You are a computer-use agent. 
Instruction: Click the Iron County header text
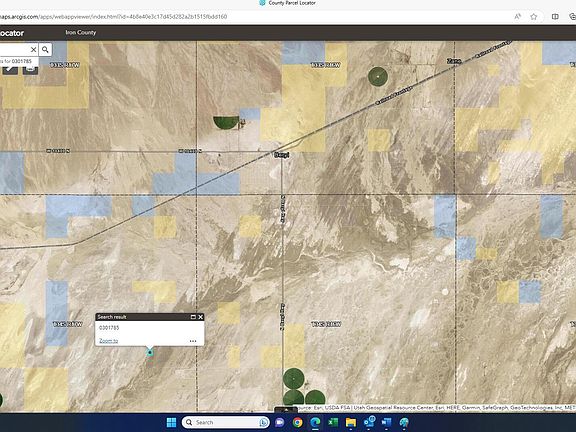tap(81, 32)
